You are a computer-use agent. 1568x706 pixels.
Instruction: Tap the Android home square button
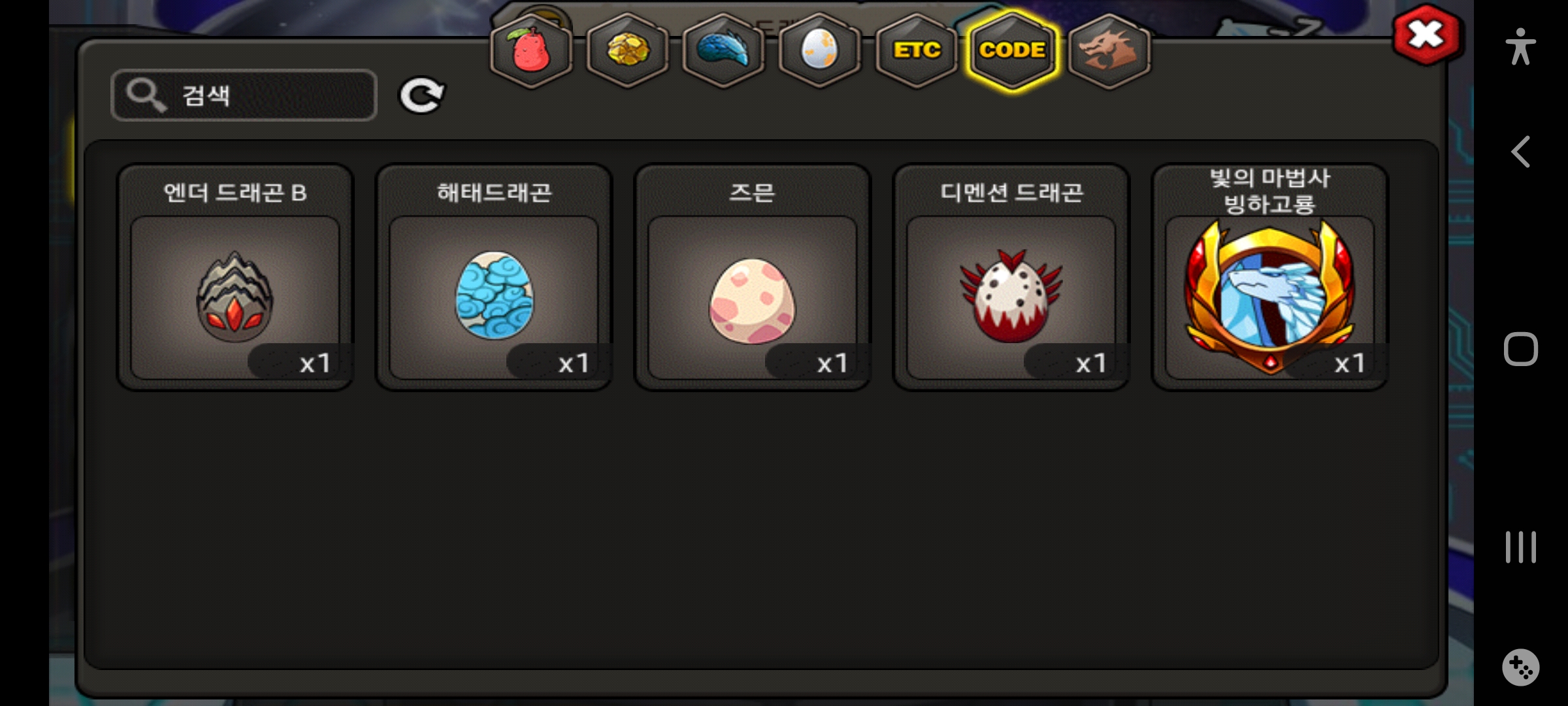click(1520, 349)
